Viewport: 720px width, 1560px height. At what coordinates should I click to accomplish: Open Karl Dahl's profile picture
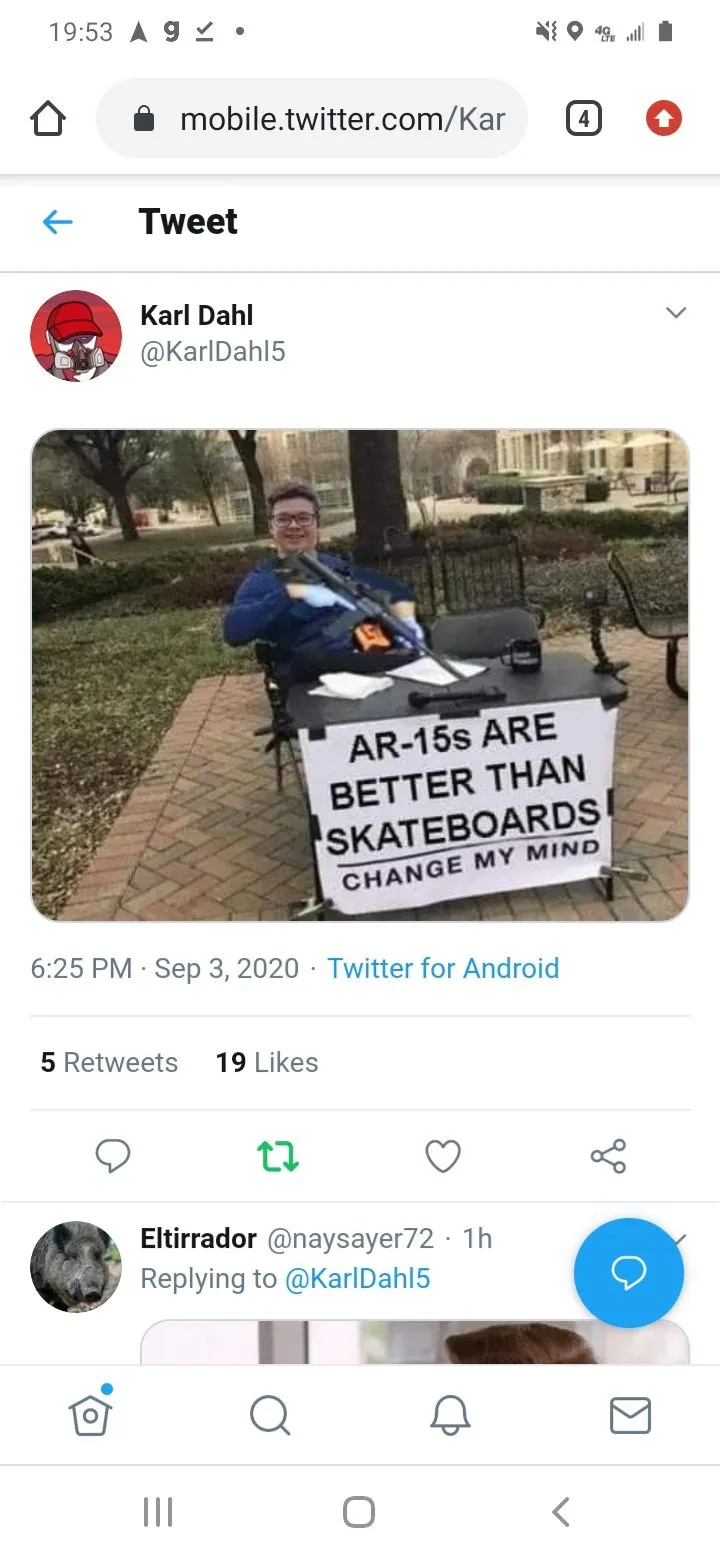point(76,336)
